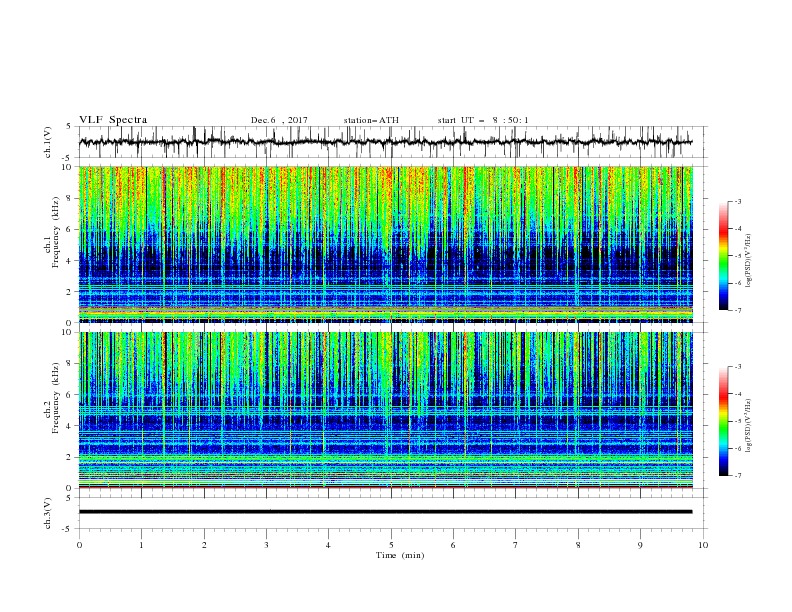The image size is (792, 612).
Task: Click time axis tick label "6"
Action: click(453, 545)
